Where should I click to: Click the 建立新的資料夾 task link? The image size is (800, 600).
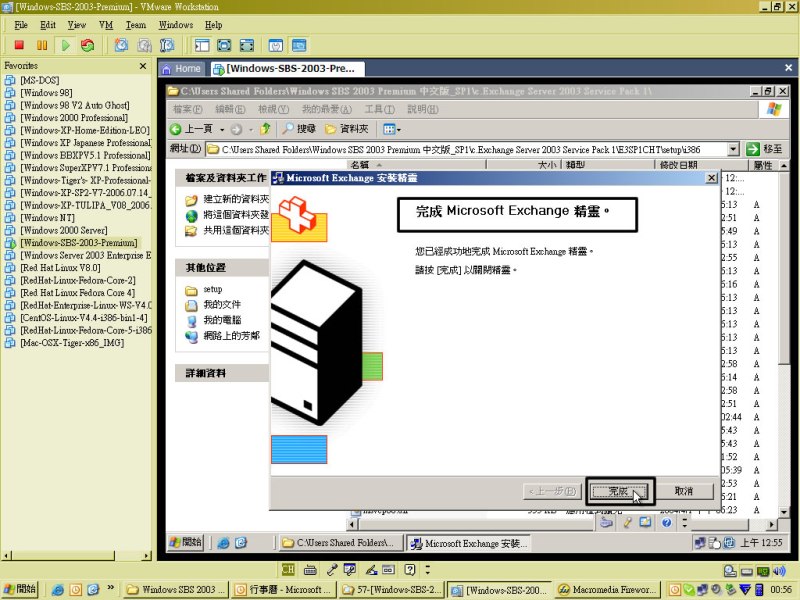236,199
